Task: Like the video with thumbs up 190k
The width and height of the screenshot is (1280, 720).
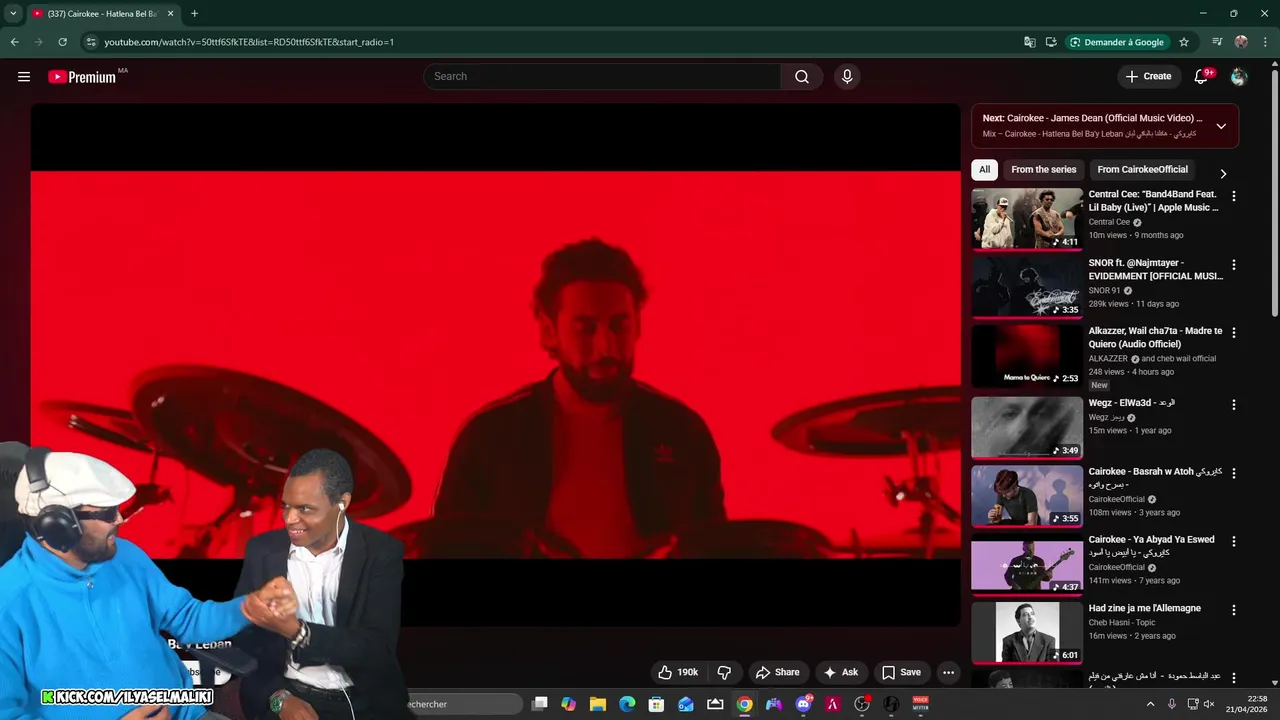Action: 678,672
